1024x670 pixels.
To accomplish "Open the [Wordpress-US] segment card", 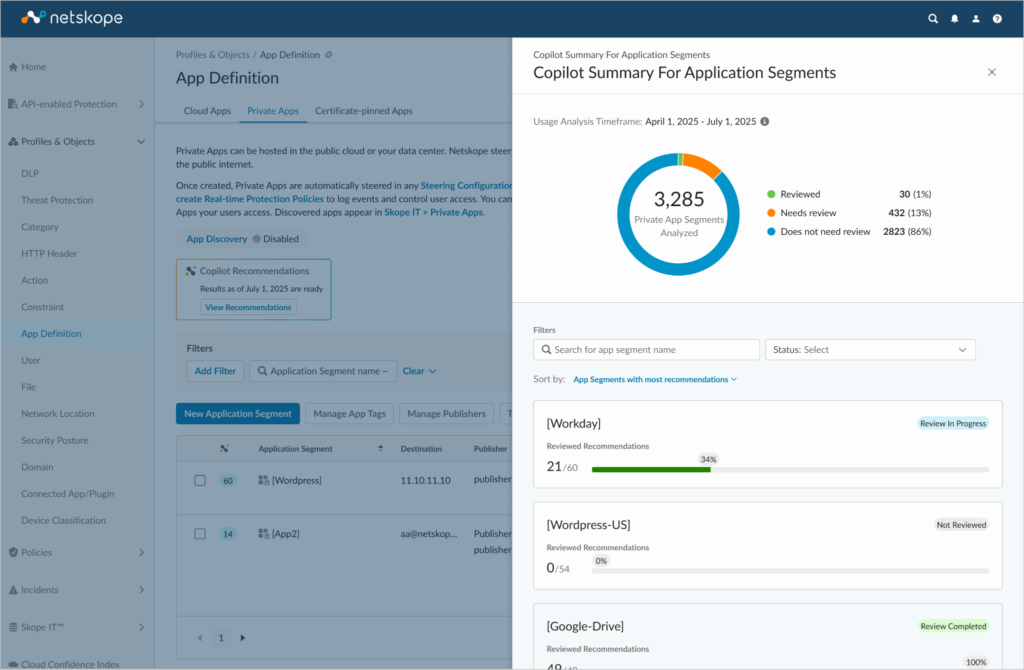I will tap(767, 546).
